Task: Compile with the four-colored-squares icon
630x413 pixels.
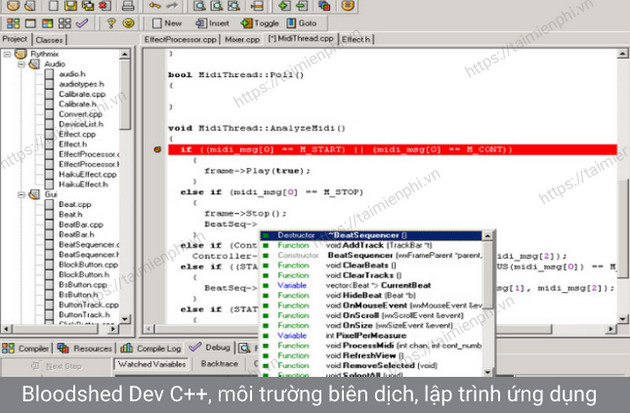Action: 13,23
